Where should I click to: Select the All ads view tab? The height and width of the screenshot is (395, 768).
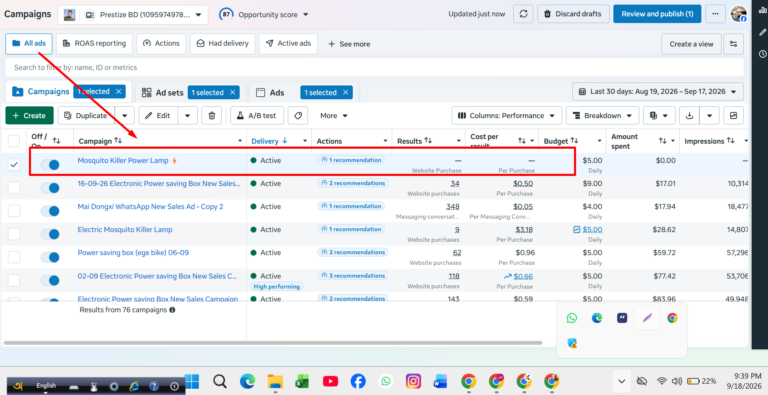29,44
